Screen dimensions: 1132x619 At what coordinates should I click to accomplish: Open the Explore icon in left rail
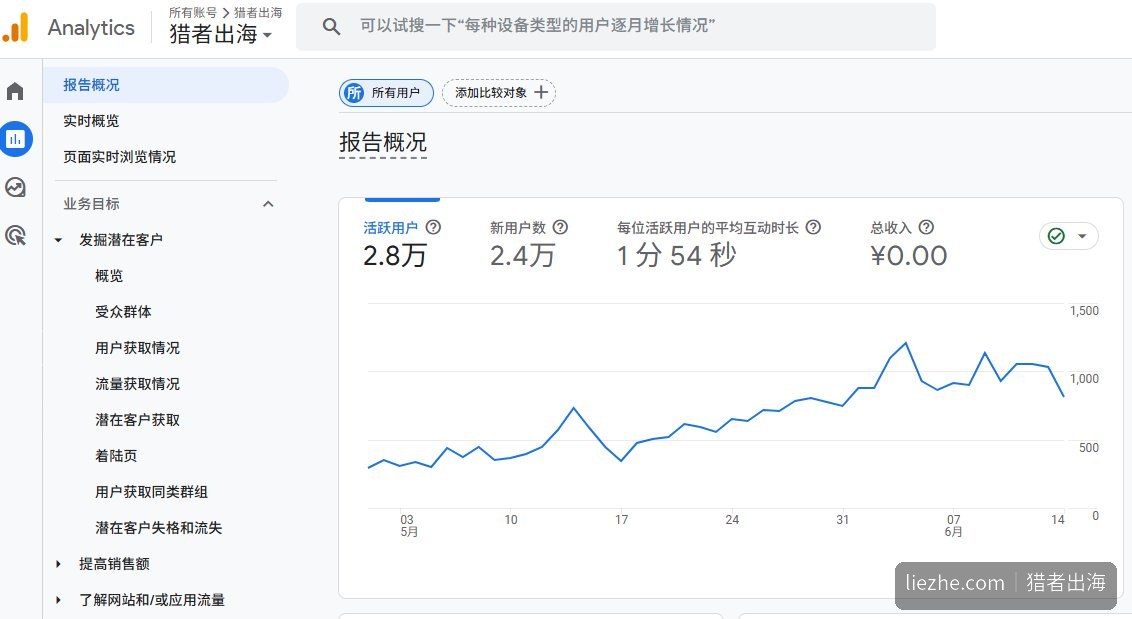(x=15, y=188)
